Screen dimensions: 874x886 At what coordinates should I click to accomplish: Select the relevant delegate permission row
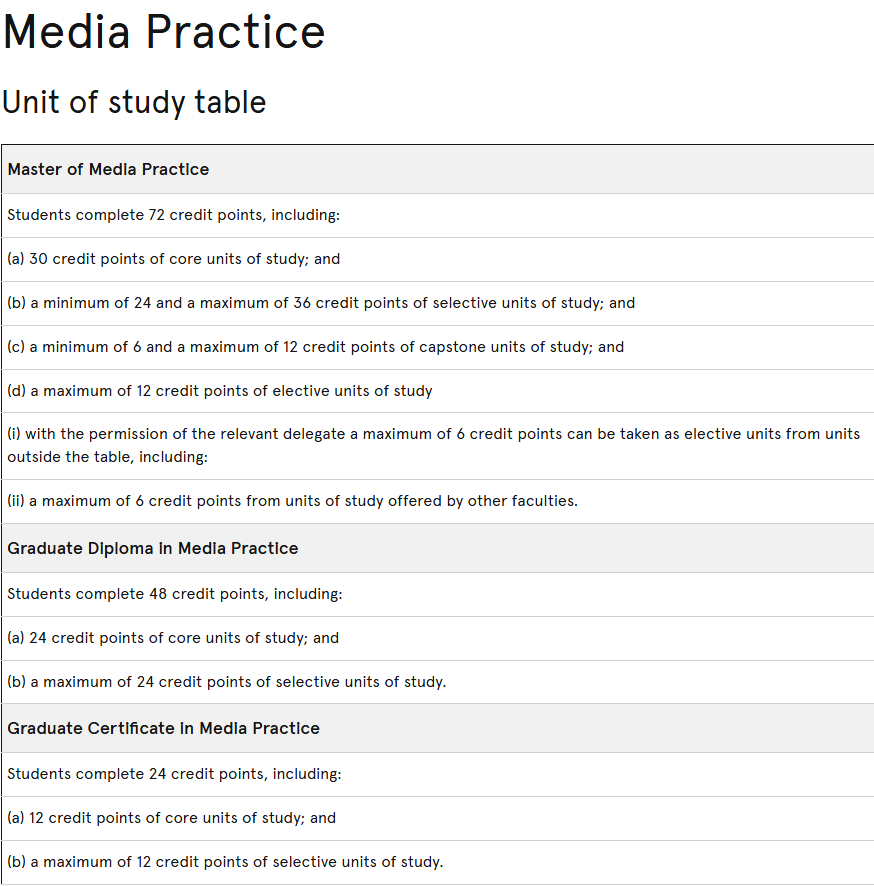pos(437,446)
